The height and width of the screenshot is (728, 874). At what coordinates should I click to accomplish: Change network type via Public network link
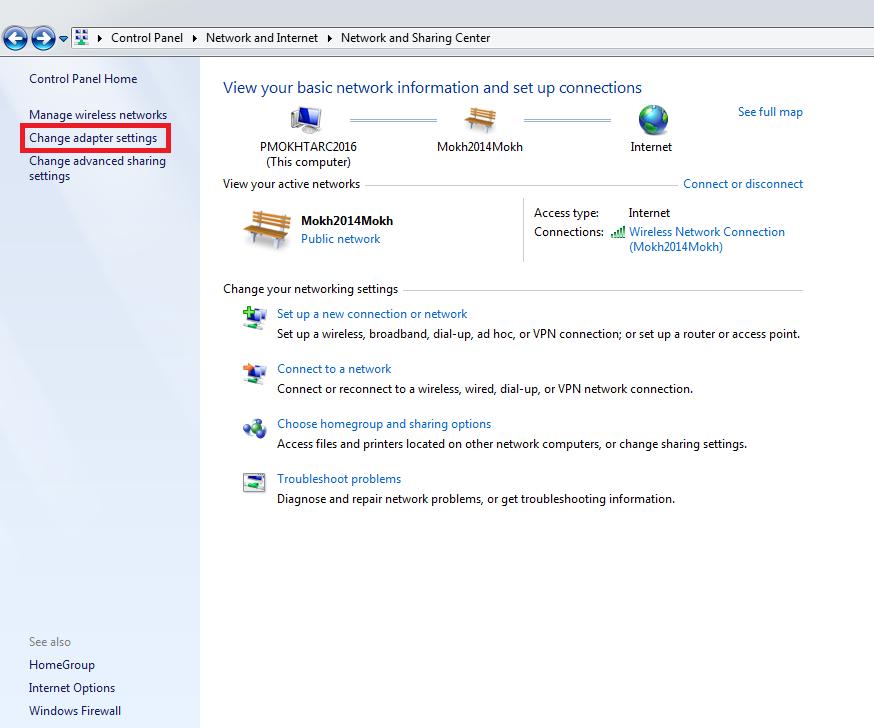coord(341,239)
